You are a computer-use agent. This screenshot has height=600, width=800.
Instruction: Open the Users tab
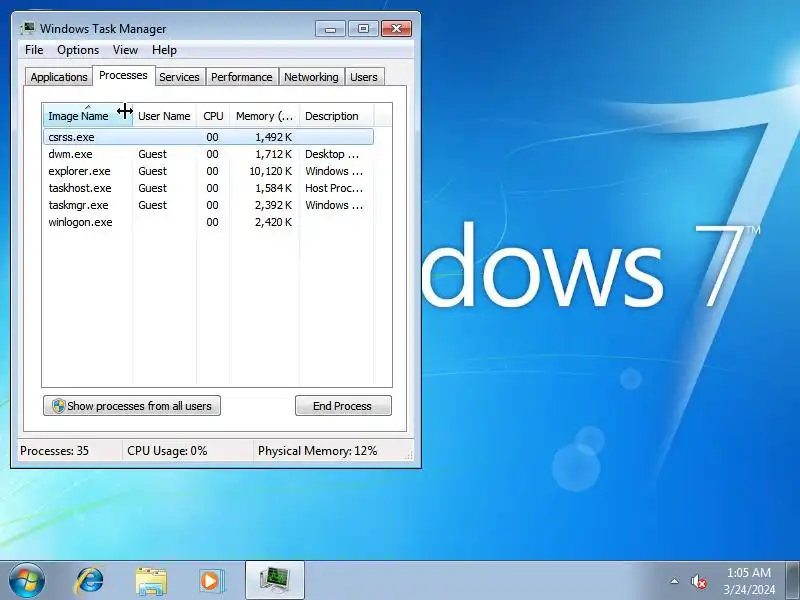pos(364,77)
